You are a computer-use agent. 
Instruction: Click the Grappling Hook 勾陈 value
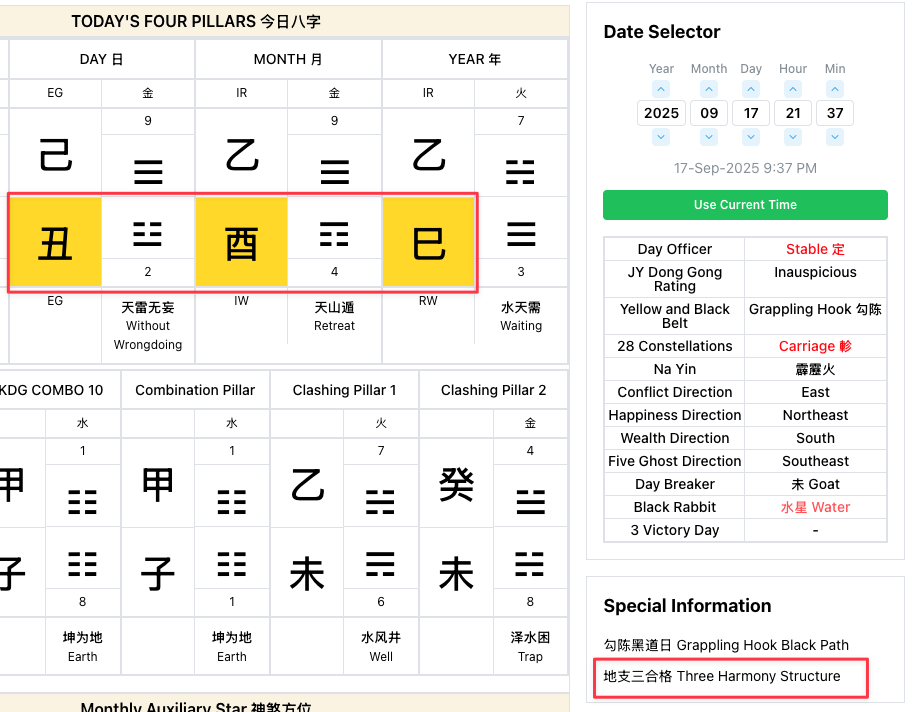click(x=816, y=309)
